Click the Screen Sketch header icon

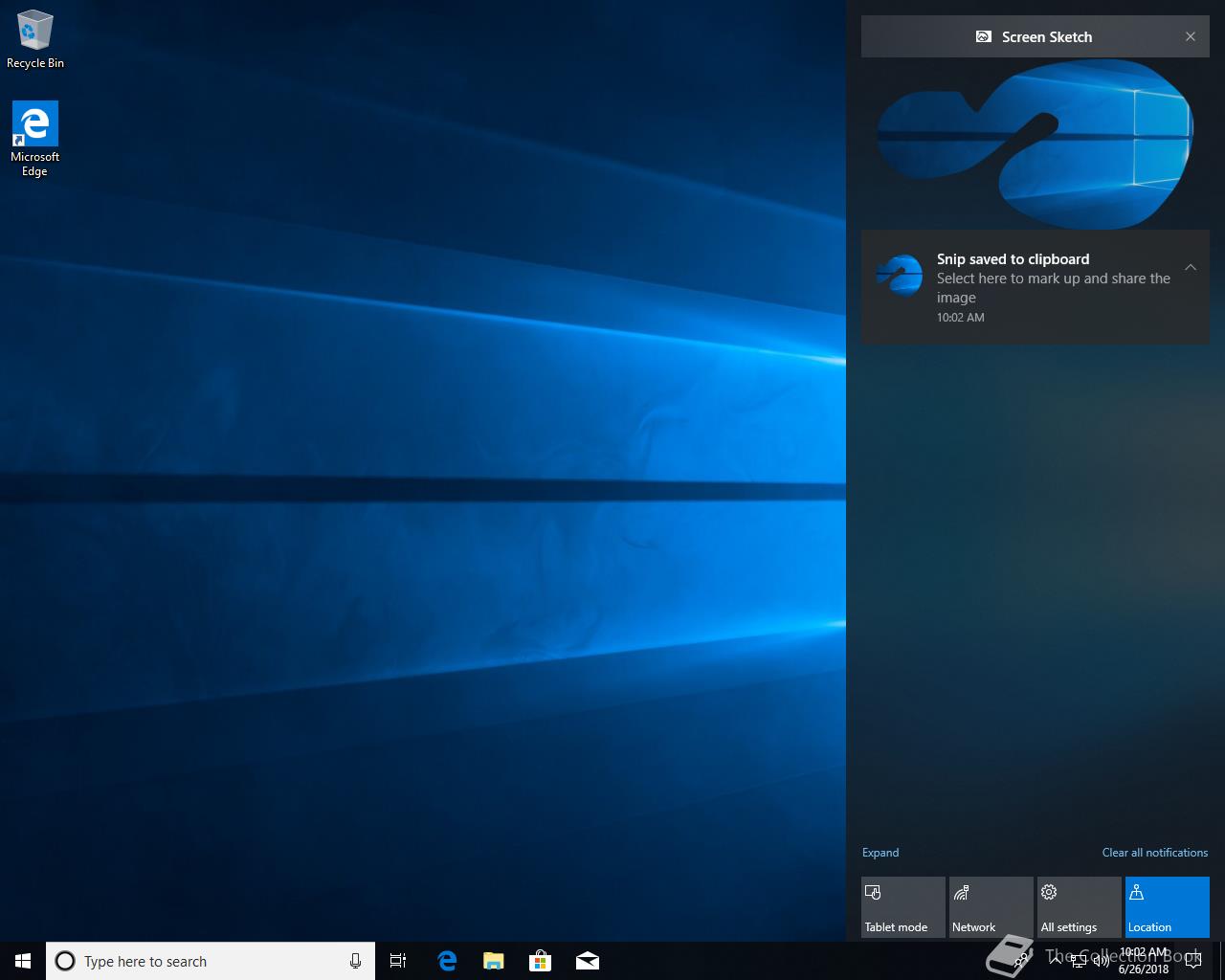[x=983, y=36]
